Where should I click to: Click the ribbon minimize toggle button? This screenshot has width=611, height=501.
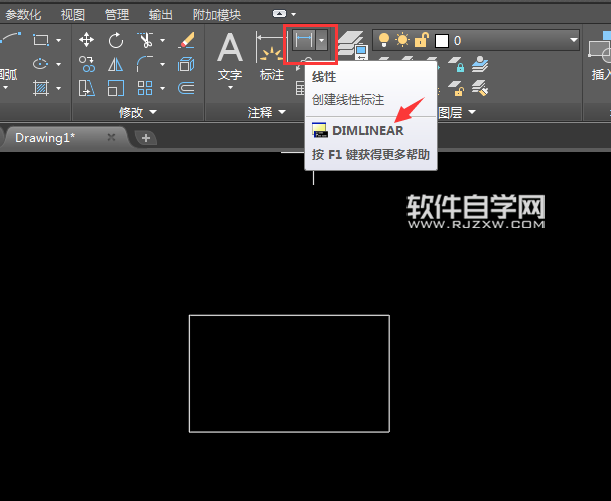click(279, 14)
